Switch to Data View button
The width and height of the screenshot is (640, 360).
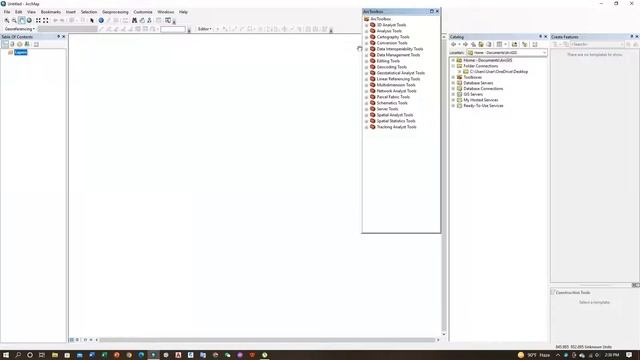[x=72, y=340]
